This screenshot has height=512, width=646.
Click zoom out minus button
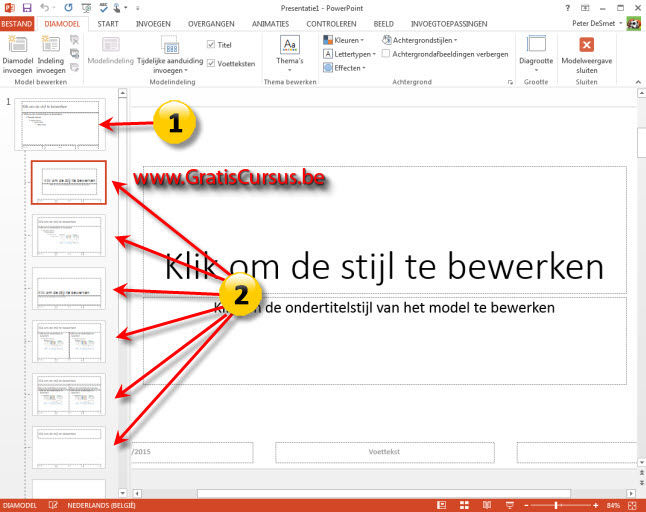pos(526,505)
